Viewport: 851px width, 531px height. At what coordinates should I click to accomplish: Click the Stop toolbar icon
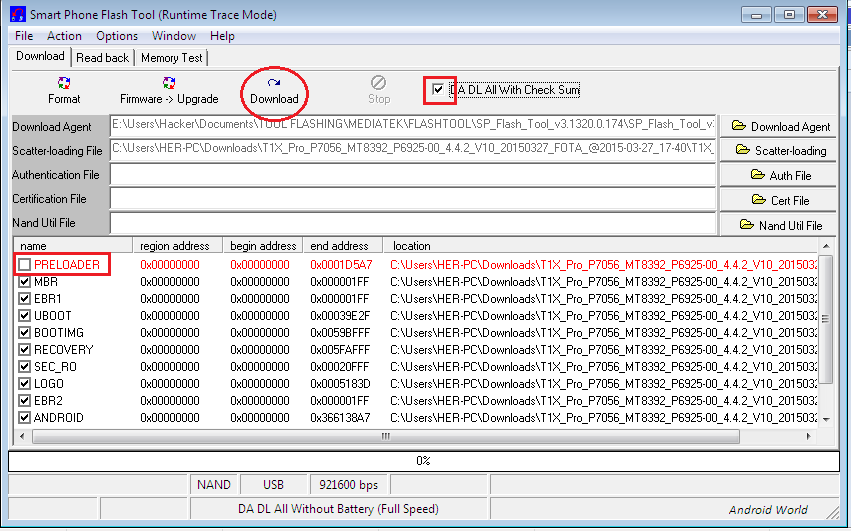pos(378,83)
